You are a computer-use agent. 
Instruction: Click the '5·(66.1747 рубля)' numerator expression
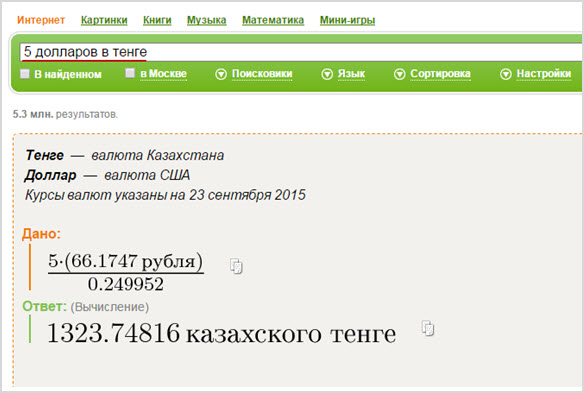pos(126,261)
